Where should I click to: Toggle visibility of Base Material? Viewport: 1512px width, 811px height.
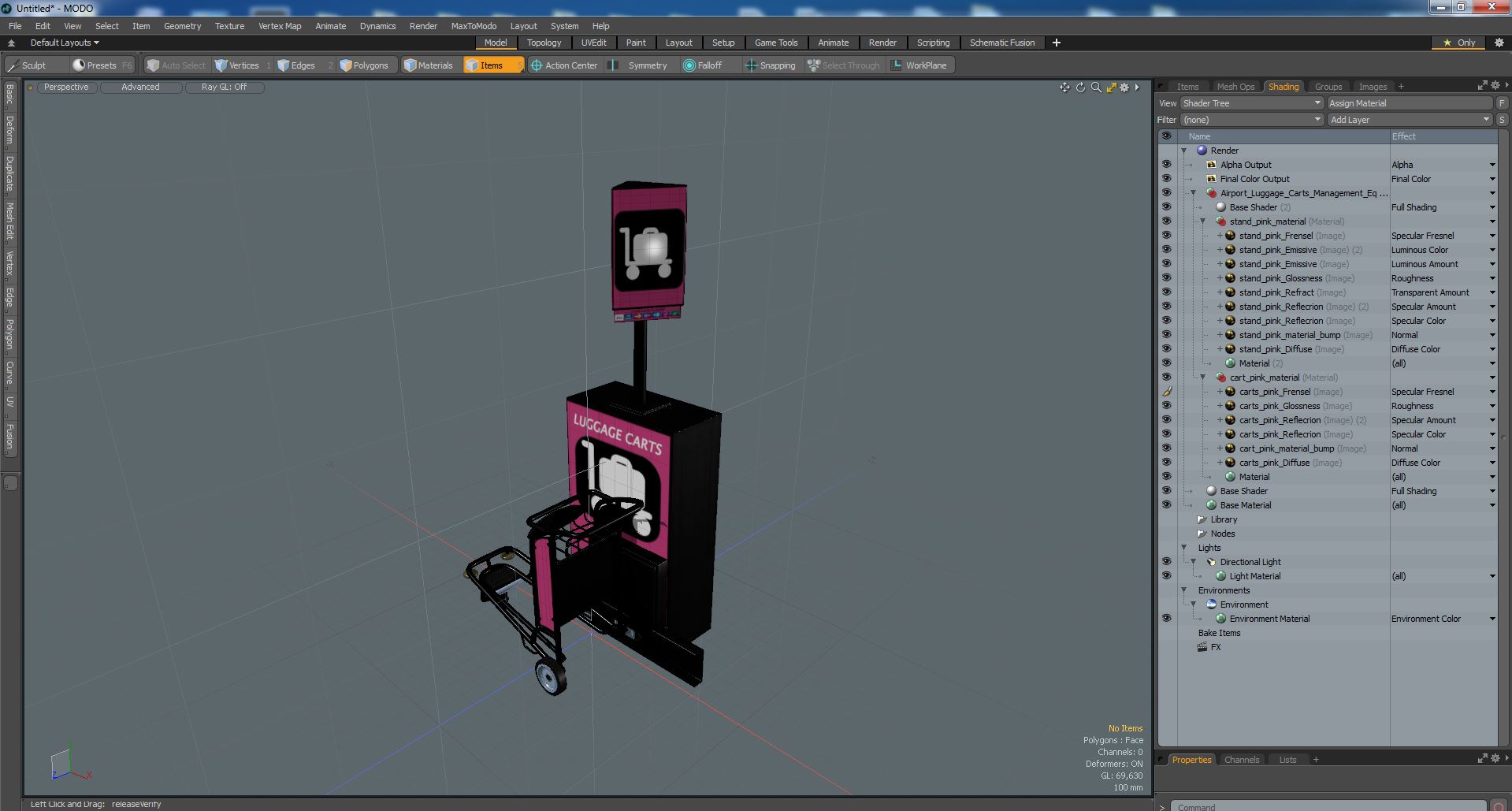[1166, 505]
